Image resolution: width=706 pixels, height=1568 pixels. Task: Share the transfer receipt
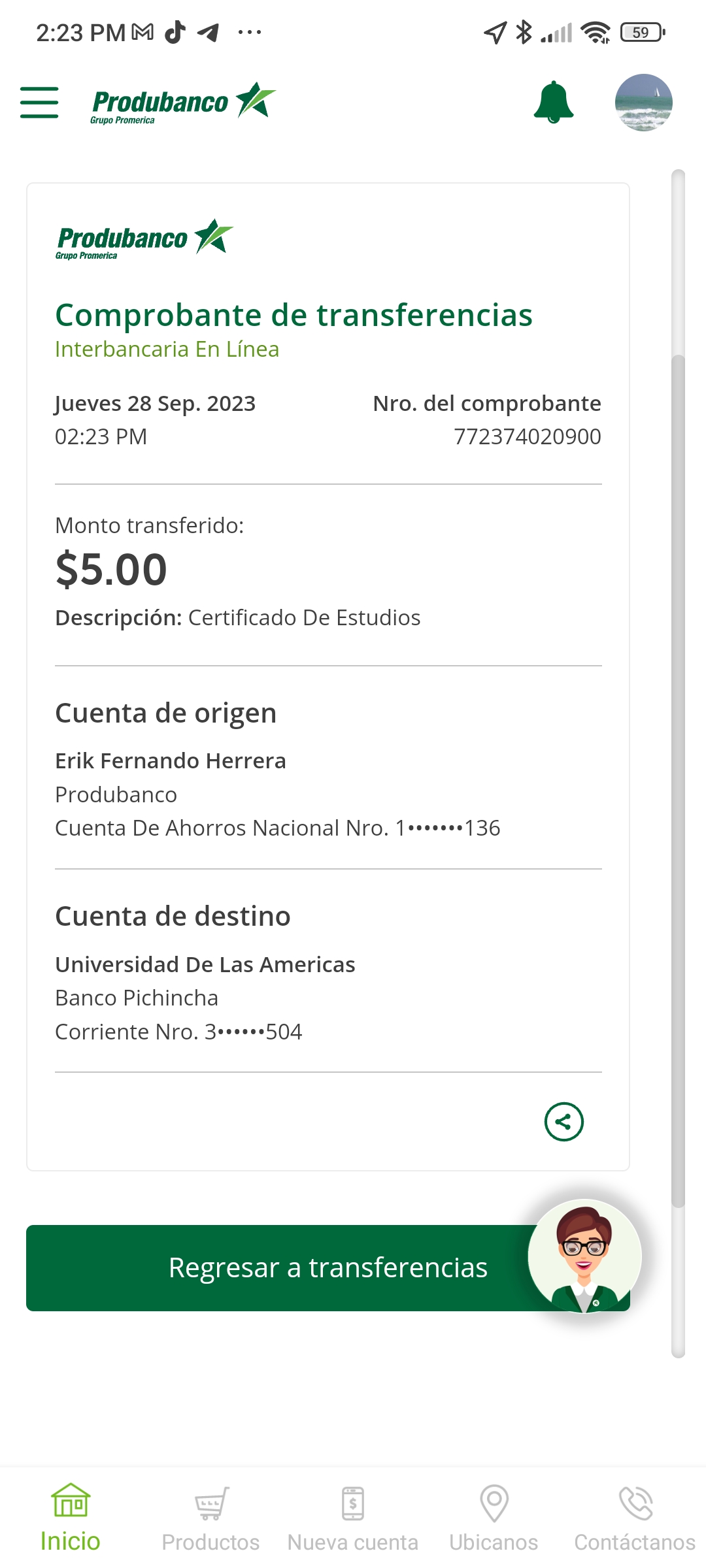click(x=563, y=1122)
